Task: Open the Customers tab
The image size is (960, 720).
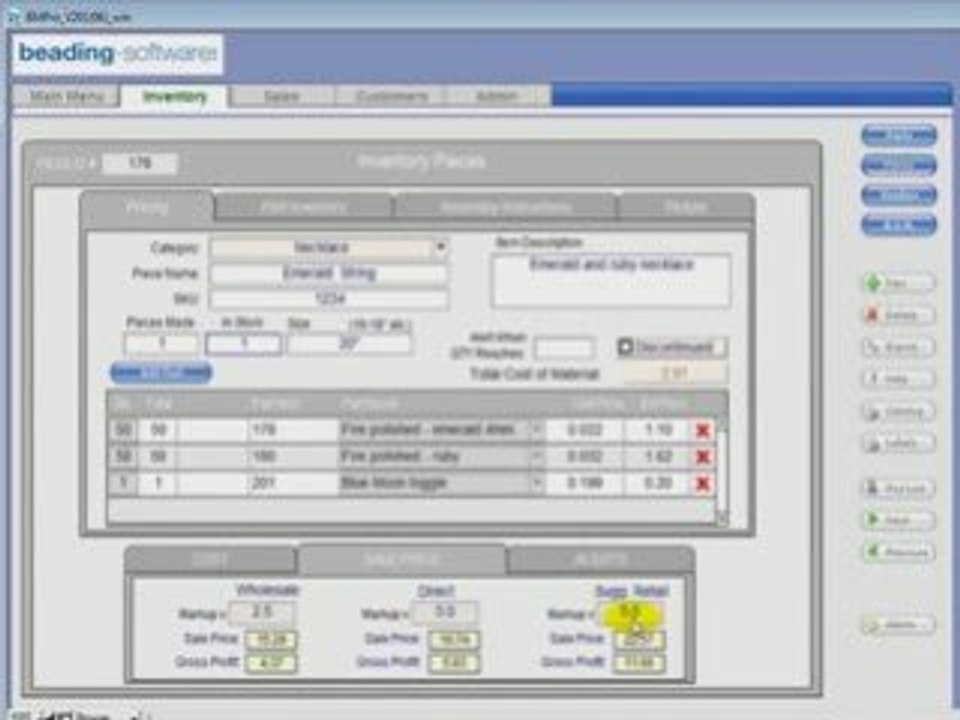Action: point(391,96)
